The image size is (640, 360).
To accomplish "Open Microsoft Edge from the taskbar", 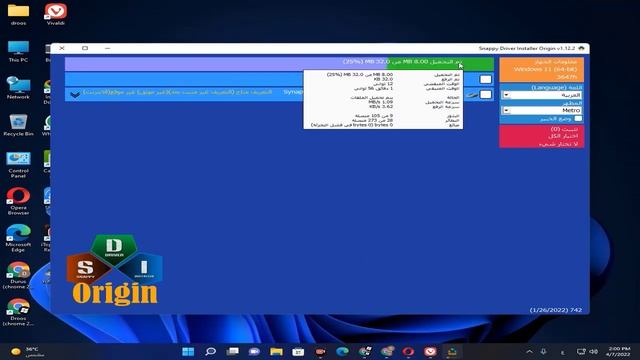I will 342,351.
